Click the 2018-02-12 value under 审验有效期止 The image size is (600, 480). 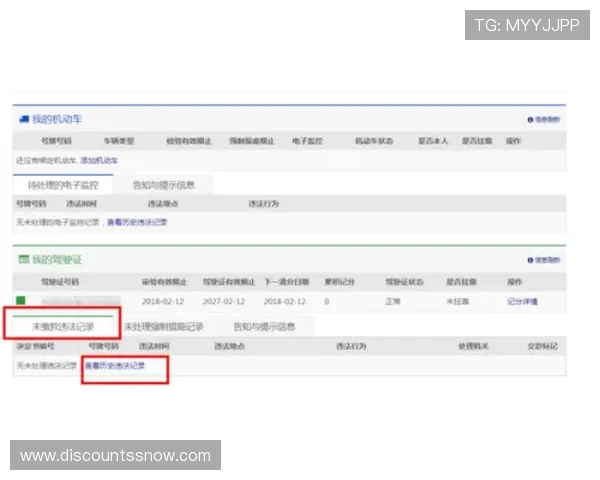coord(163,301)
